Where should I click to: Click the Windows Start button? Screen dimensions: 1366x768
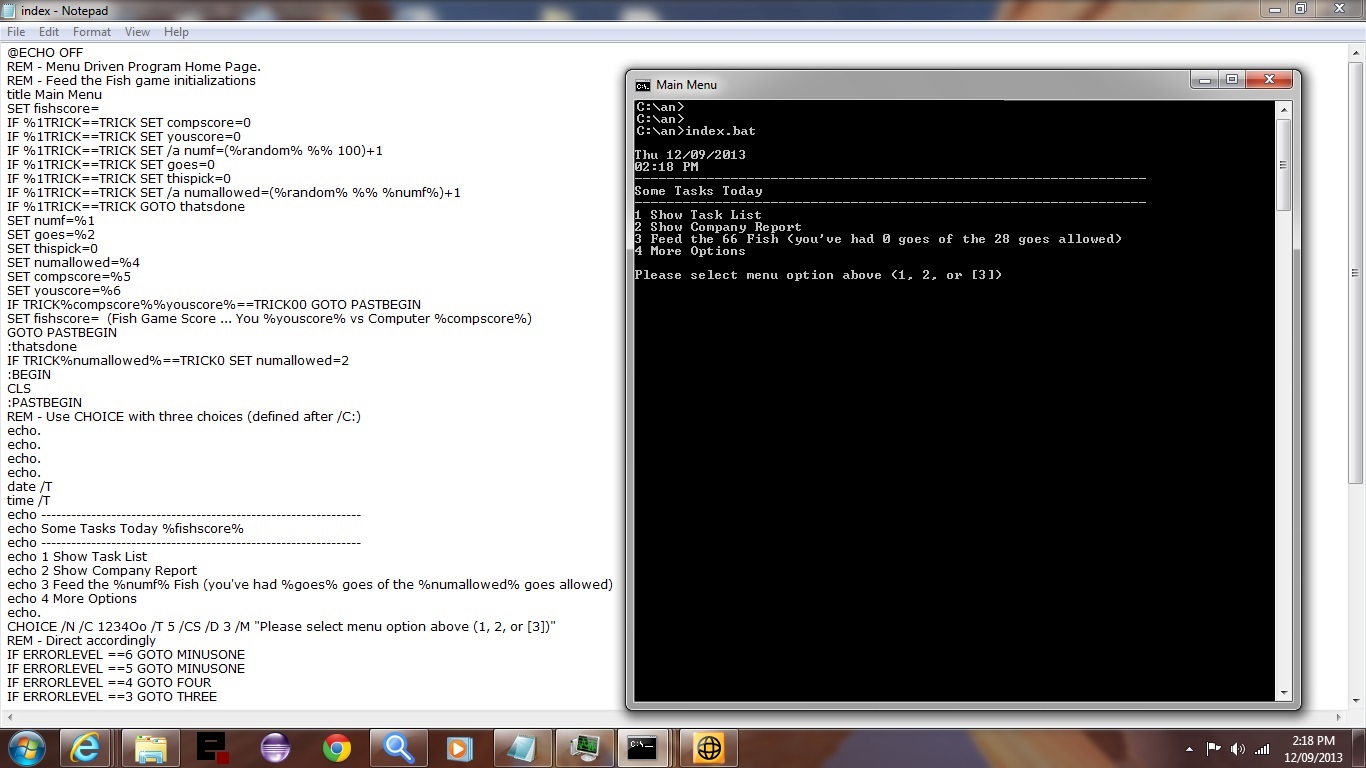coord(25,748)
